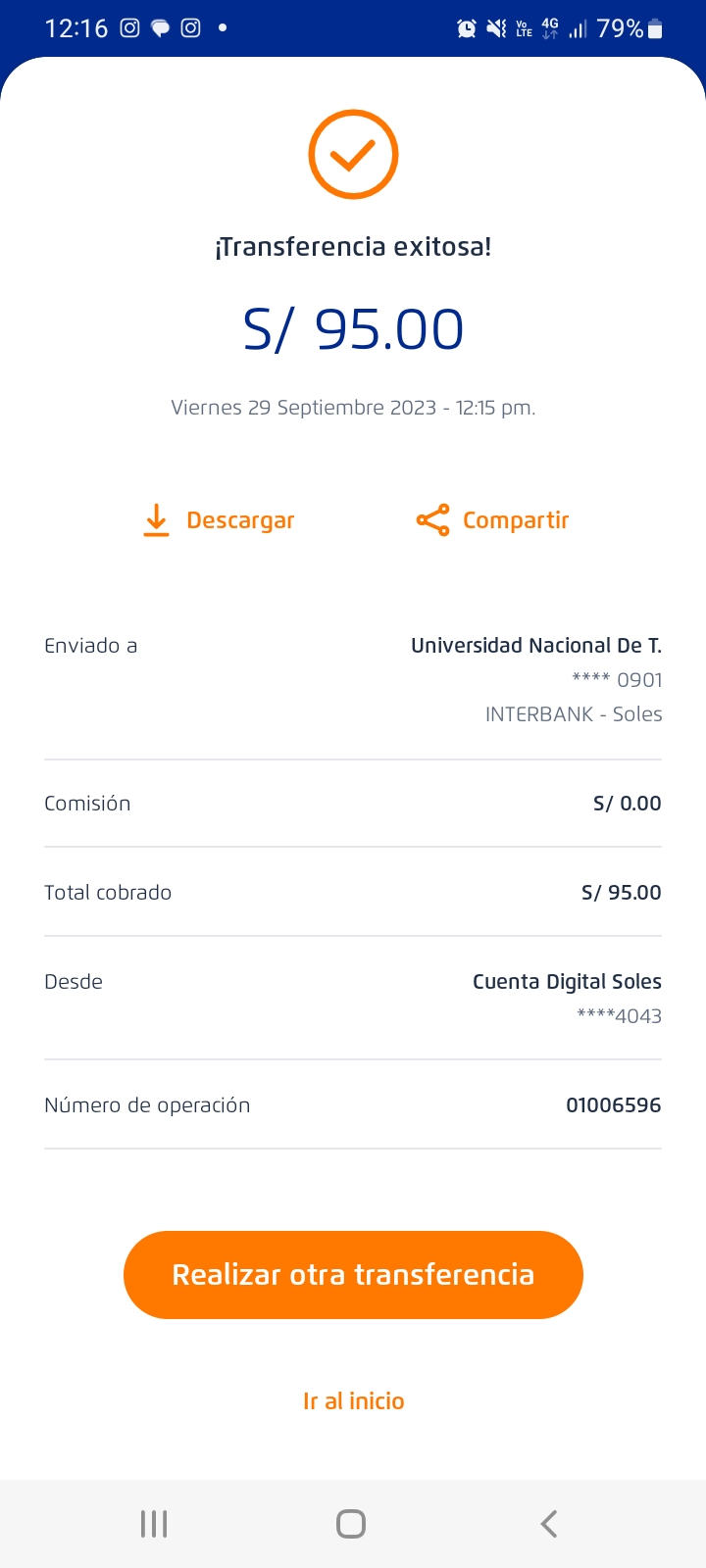Open recent apps navigation icon
Viewport: 706px width, 1568px height.
click(x=154, y=1524)
